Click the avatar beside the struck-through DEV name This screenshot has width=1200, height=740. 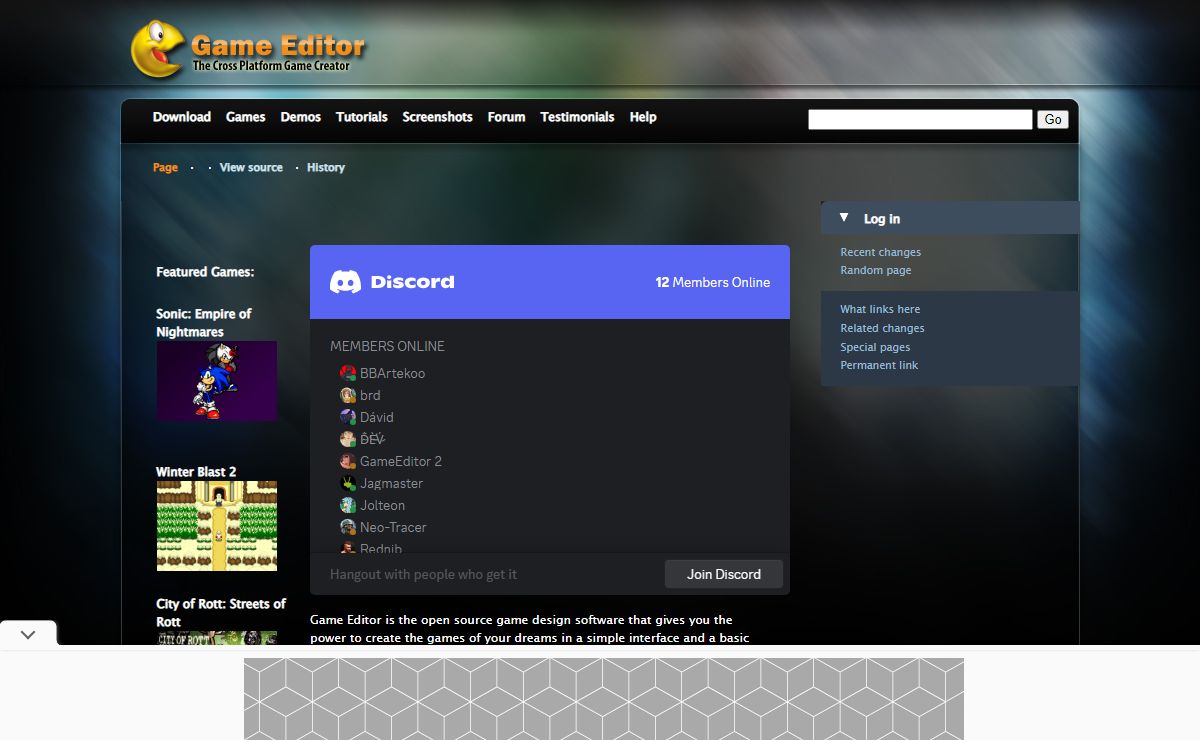click(x=348, y=439)
